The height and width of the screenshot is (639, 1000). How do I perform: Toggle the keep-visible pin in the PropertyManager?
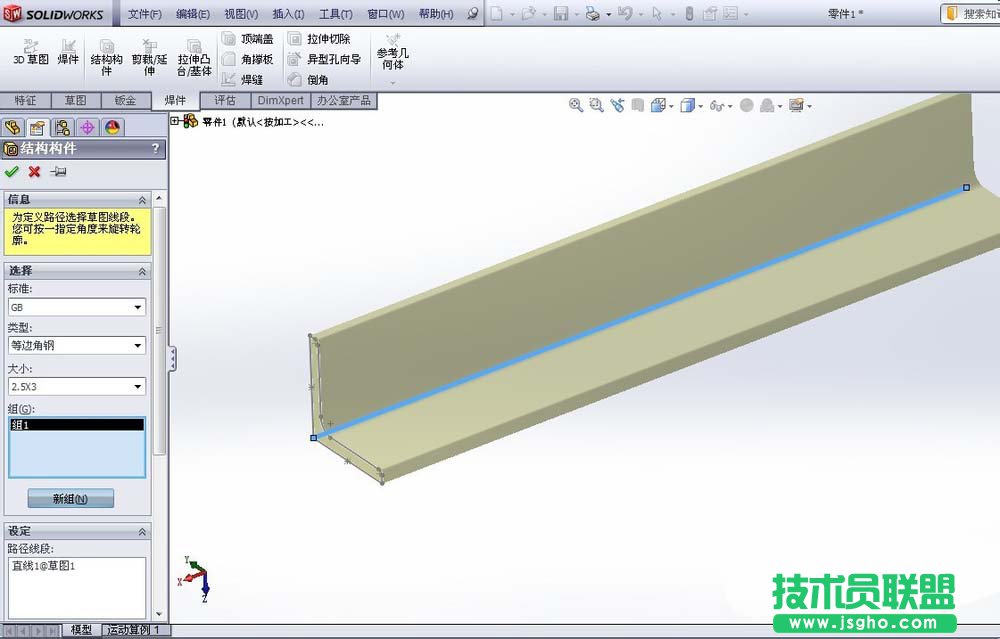[x=57, y=171]
